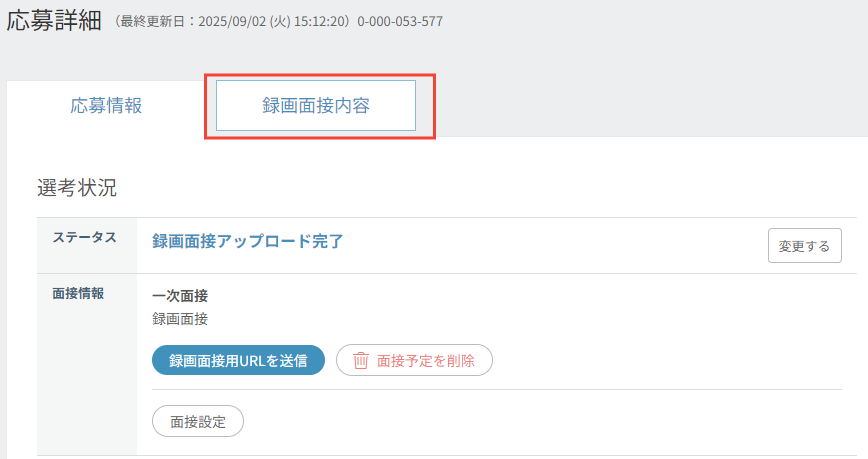Click empty space left of 変更する button
The height and width of the screenshot is (459, 868).
(600, 245)
